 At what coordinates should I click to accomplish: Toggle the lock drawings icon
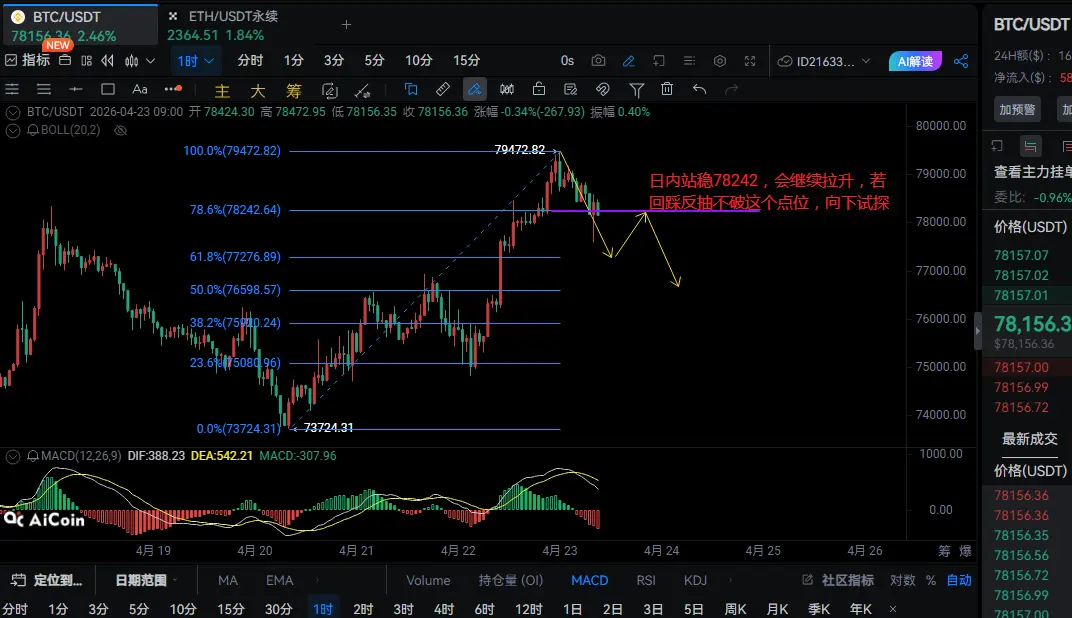539,90
